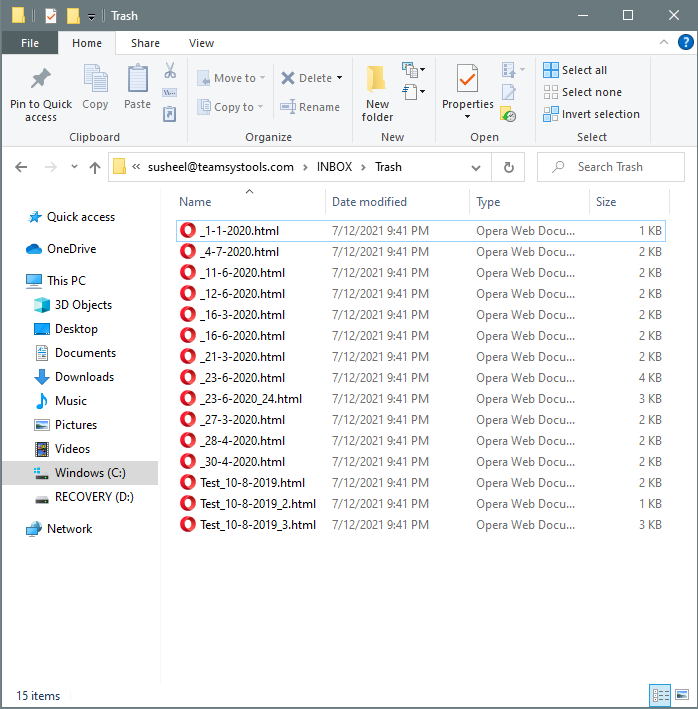Click the New folder icon
The width and height of the screenshot is (698, 709).
pyautogui.click(x=376, y=78)
